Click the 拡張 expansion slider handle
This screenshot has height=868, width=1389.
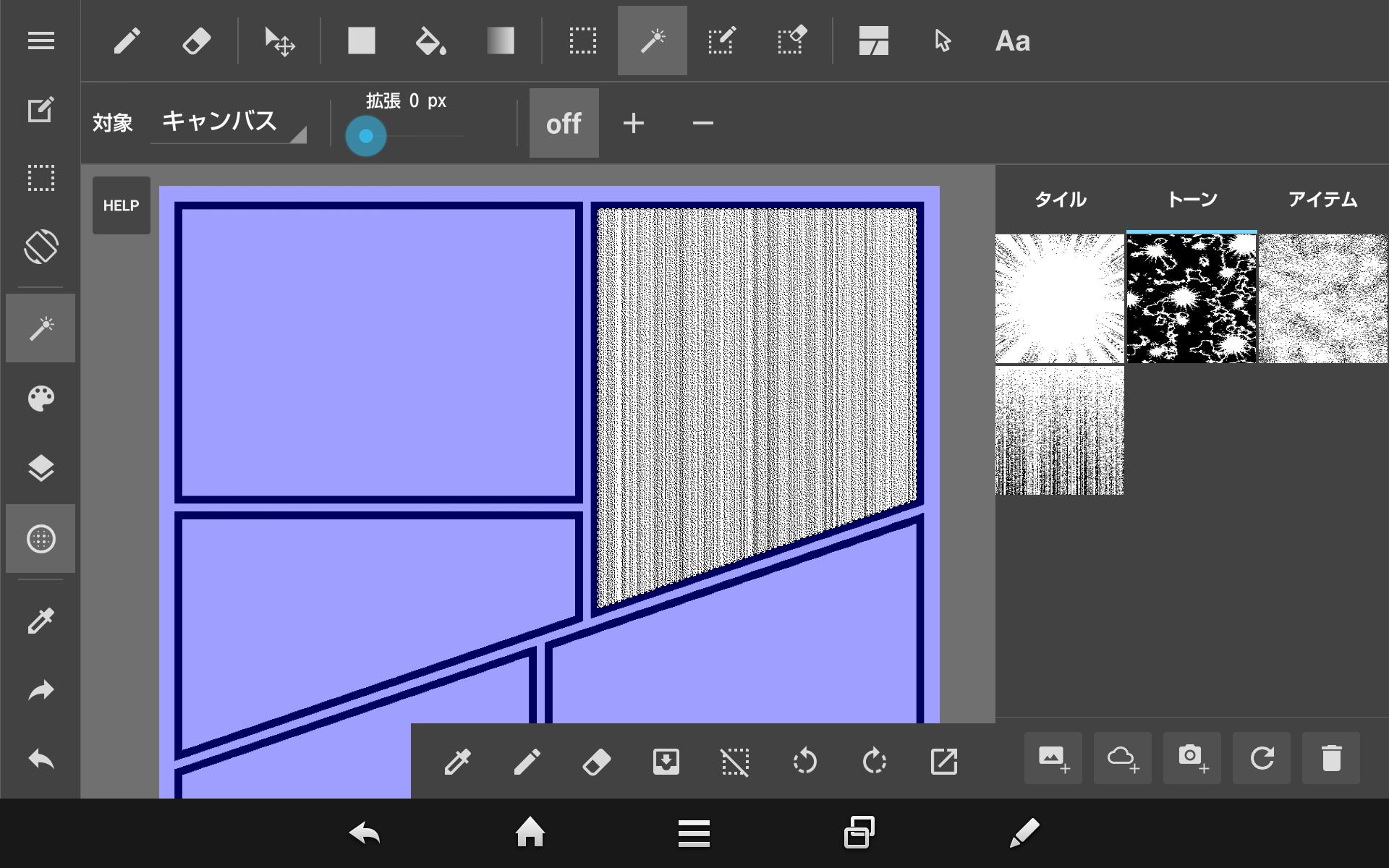pyautogui.click(x=366, y=136)
